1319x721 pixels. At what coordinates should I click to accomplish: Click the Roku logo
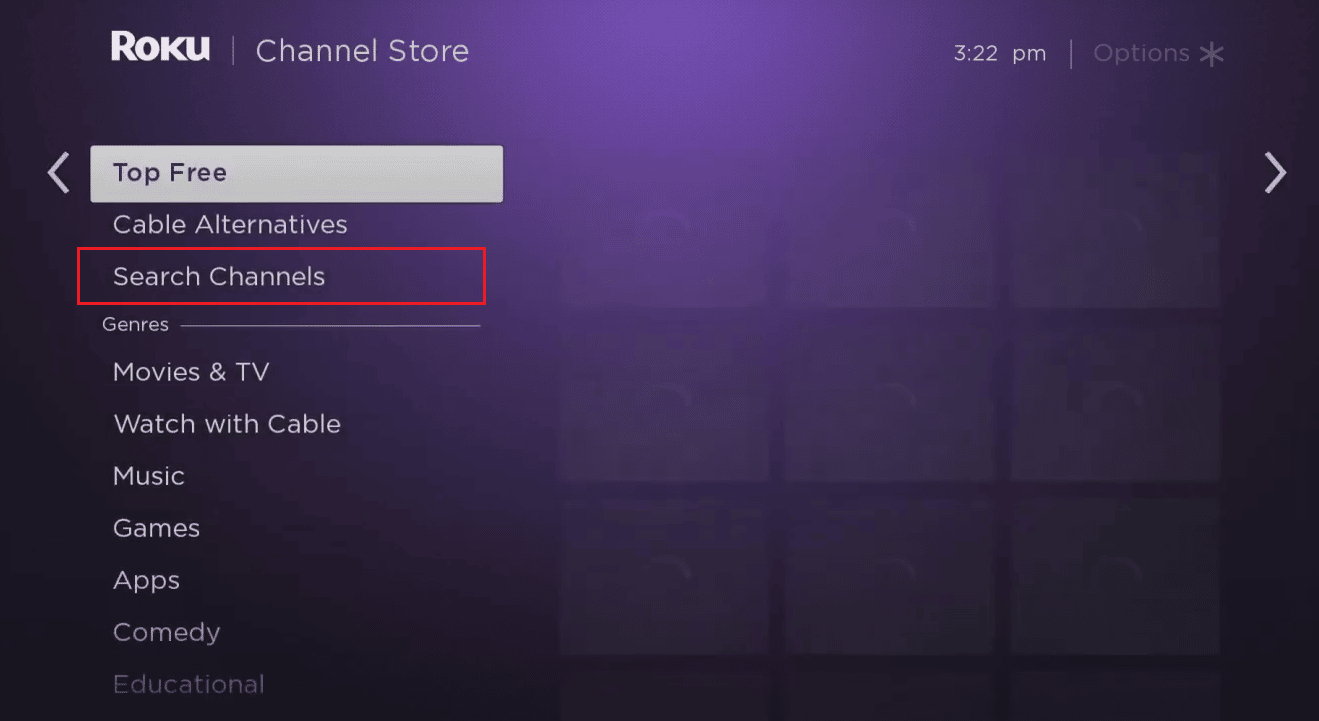[x=160, y=47]
